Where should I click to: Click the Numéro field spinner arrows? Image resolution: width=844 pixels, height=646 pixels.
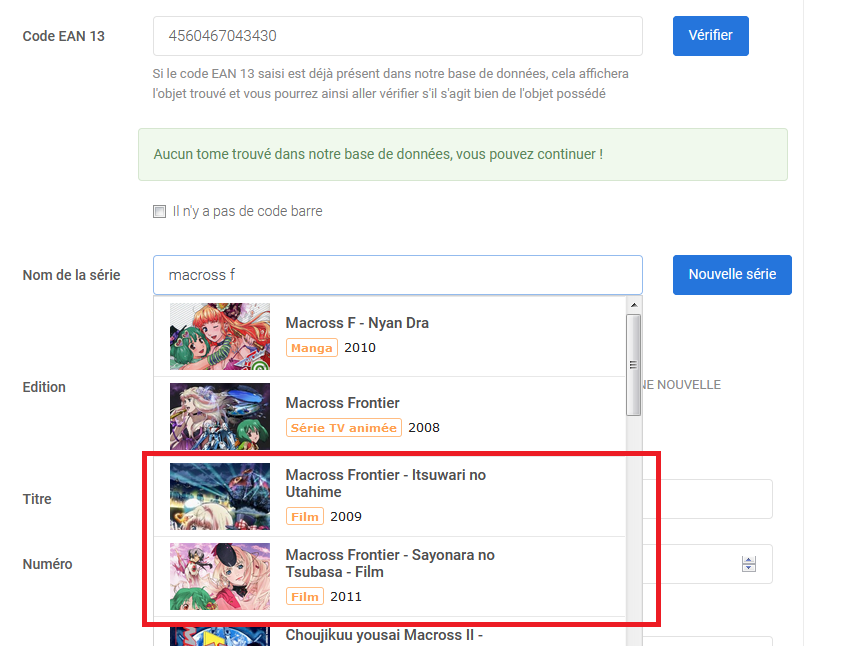click(x=749, y=564)
